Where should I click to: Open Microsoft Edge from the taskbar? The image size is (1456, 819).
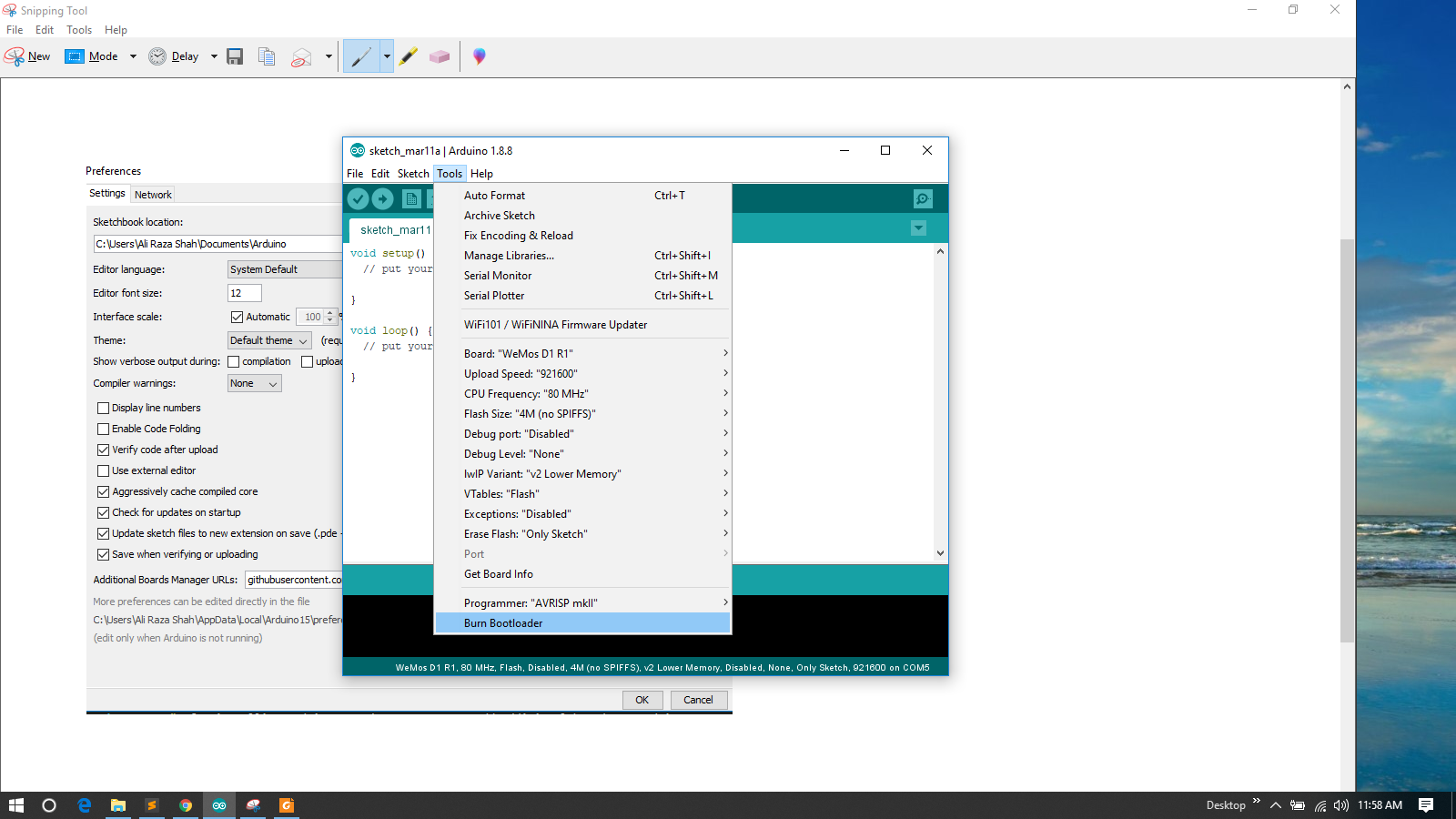[x=85, y=805]
